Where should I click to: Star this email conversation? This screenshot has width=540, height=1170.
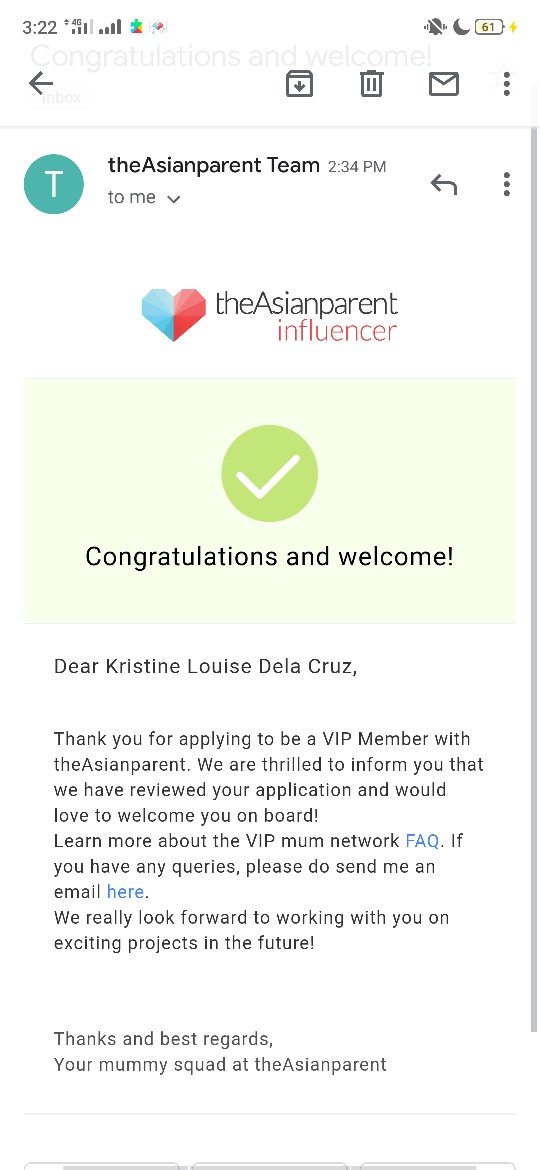tap(499, 76)
